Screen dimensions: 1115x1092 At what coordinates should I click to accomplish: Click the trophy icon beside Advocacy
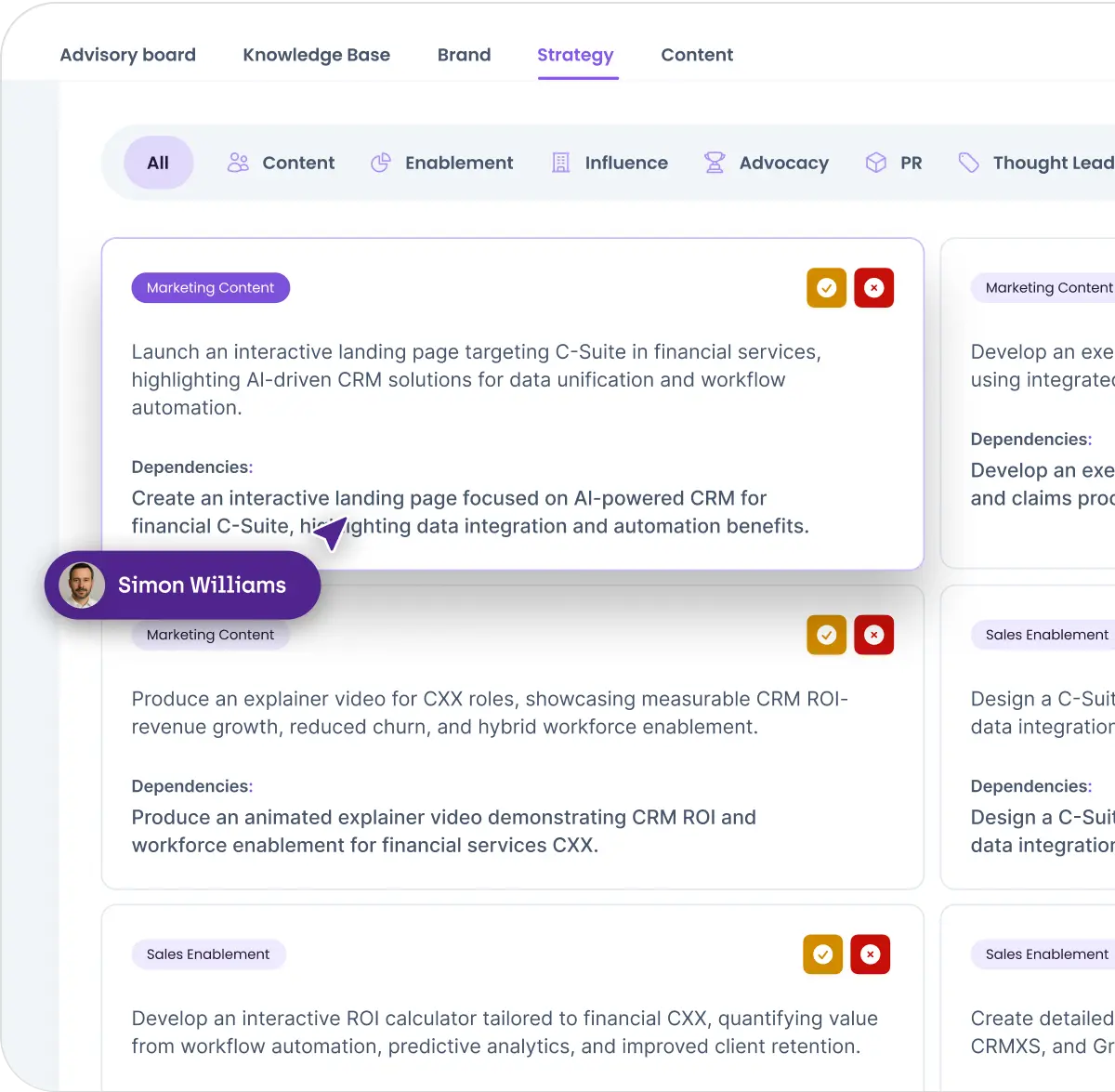pos(715,163)
